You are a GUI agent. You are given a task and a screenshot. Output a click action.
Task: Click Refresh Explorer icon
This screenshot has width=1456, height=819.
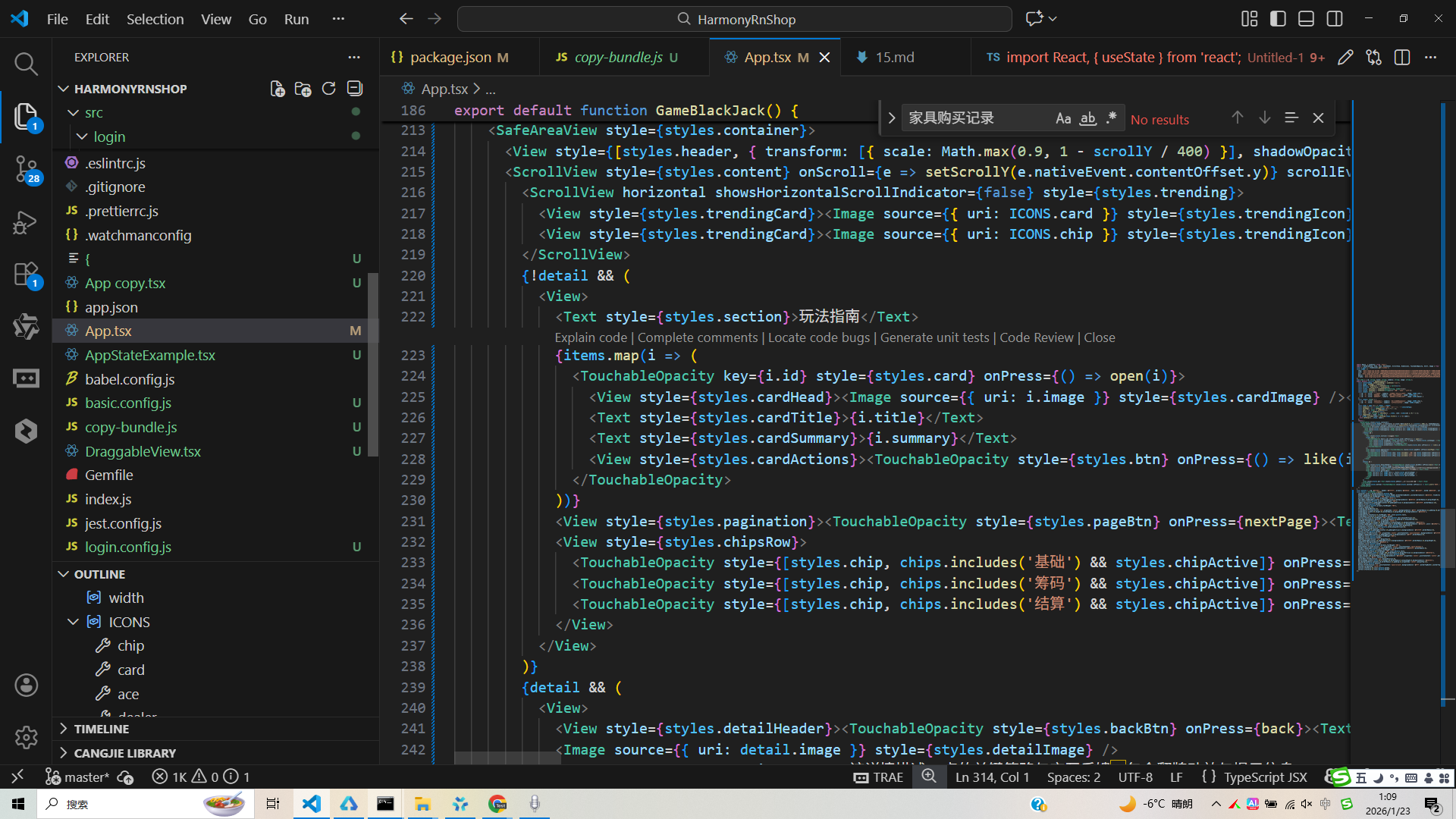(x=328, y=89)
